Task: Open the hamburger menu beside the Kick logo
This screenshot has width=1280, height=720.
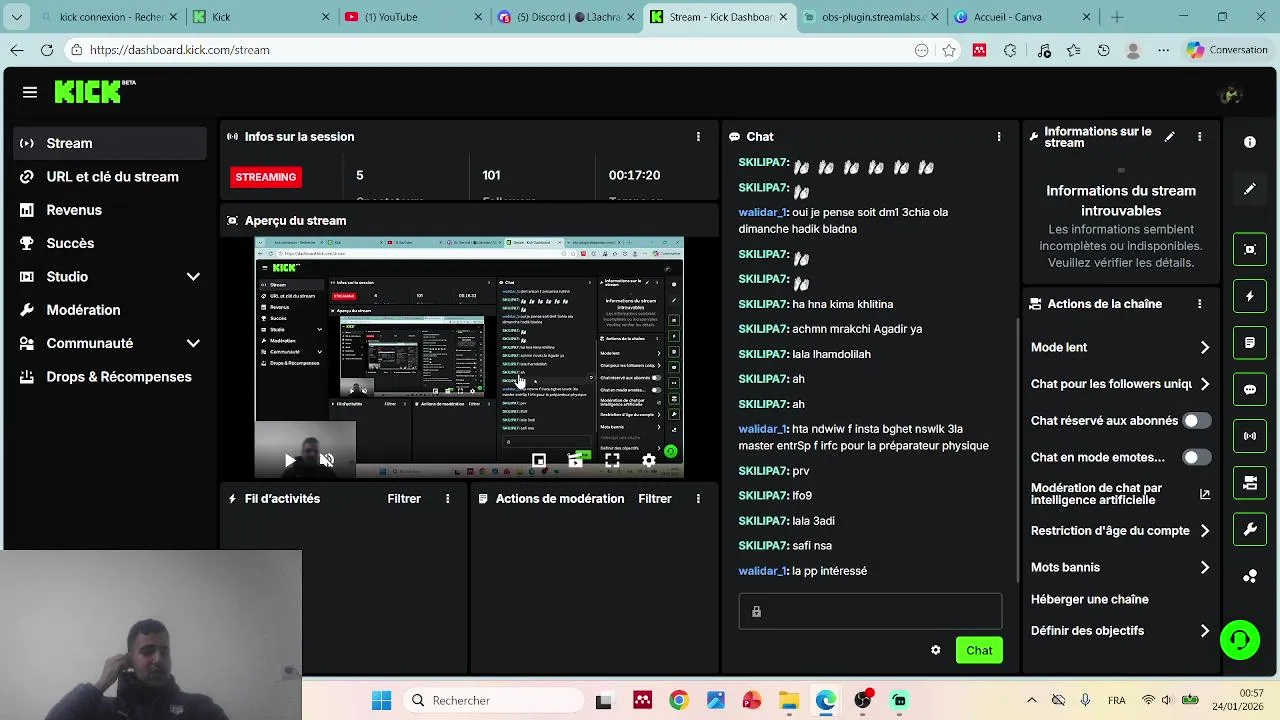Action: pyautogui.click(x=30, y=92)
